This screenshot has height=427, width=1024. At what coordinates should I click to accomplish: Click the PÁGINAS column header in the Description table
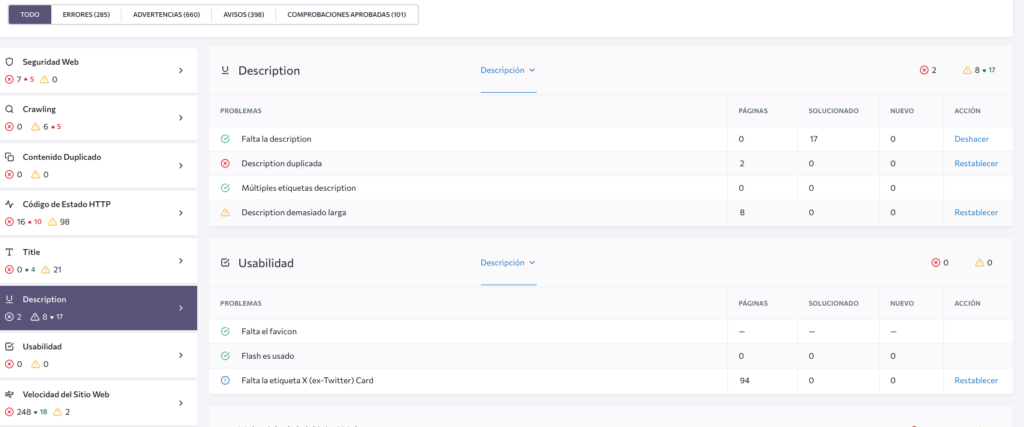tap(752, 111)
